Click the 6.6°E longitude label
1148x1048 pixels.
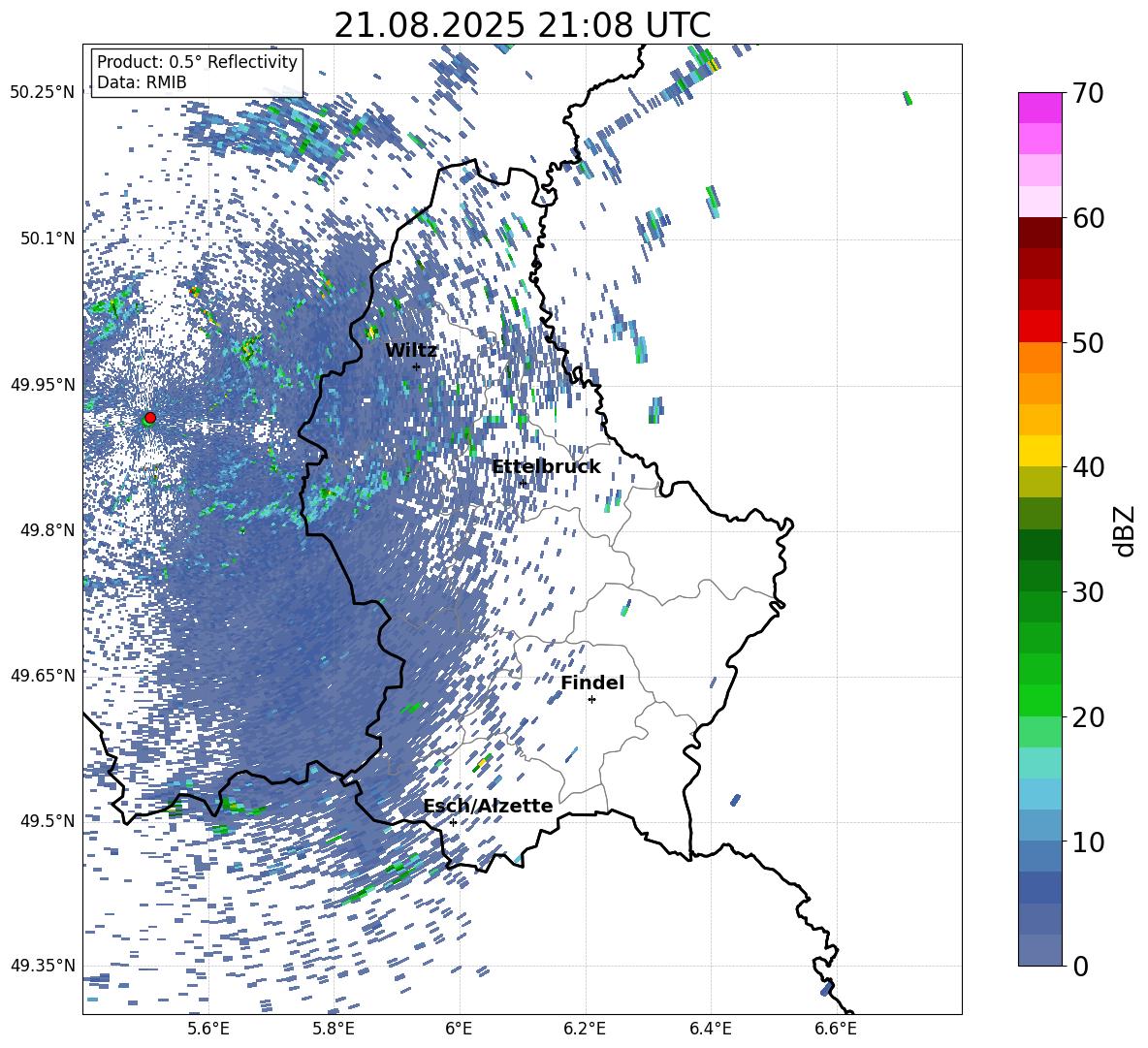(x=836, y=1029)
